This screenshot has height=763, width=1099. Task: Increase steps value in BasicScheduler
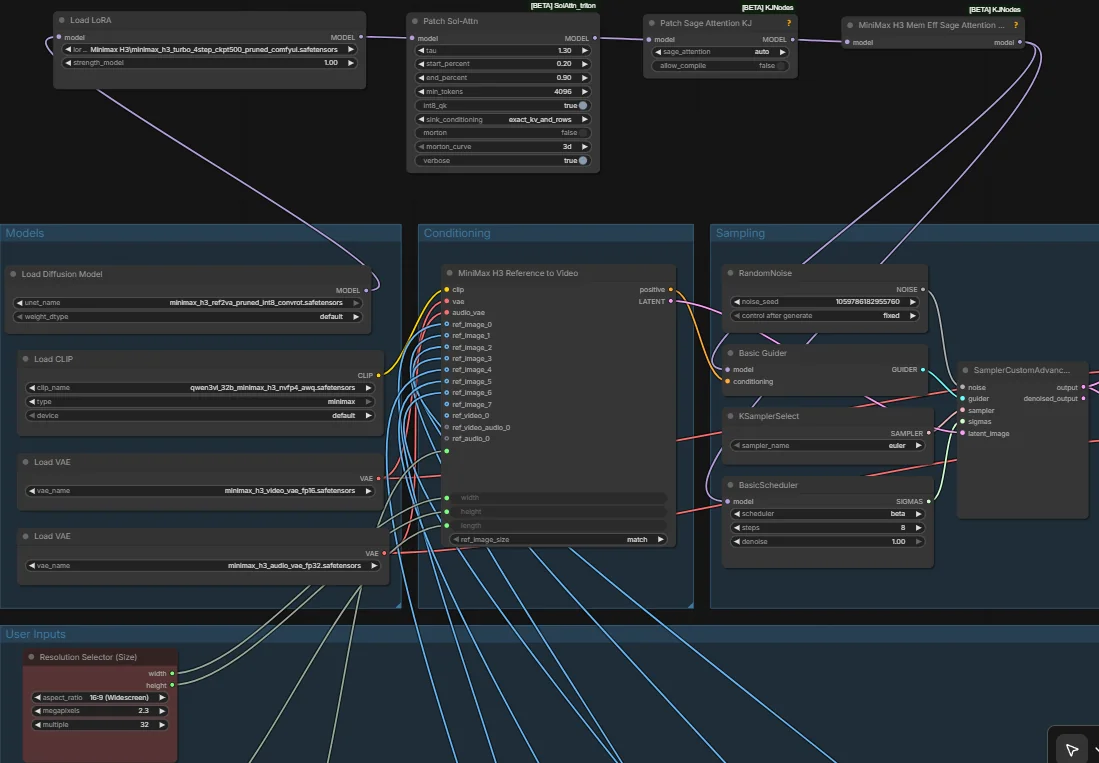(918, 528)
